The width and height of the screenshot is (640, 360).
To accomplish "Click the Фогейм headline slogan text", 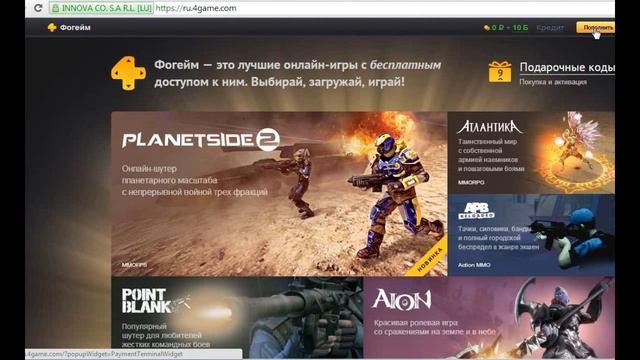I will pos(298,73).
